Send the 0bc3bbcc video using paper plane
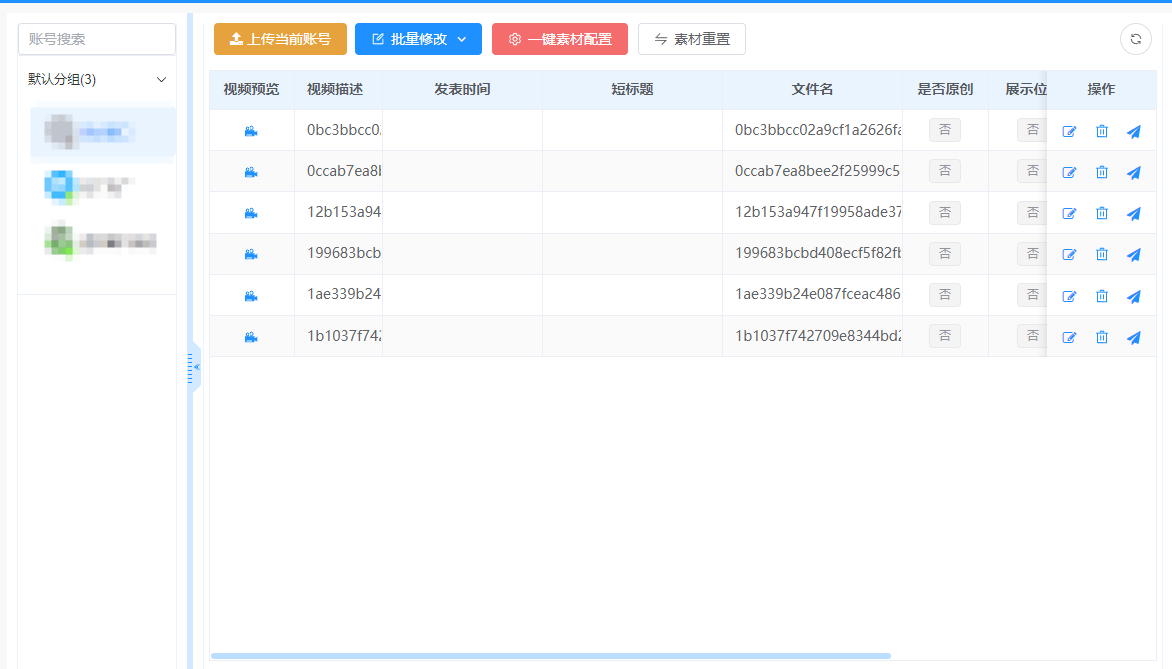Image resolution: width=1172 pixels, height=669 pixels. pyautogui.click(x=1133, y=131)
